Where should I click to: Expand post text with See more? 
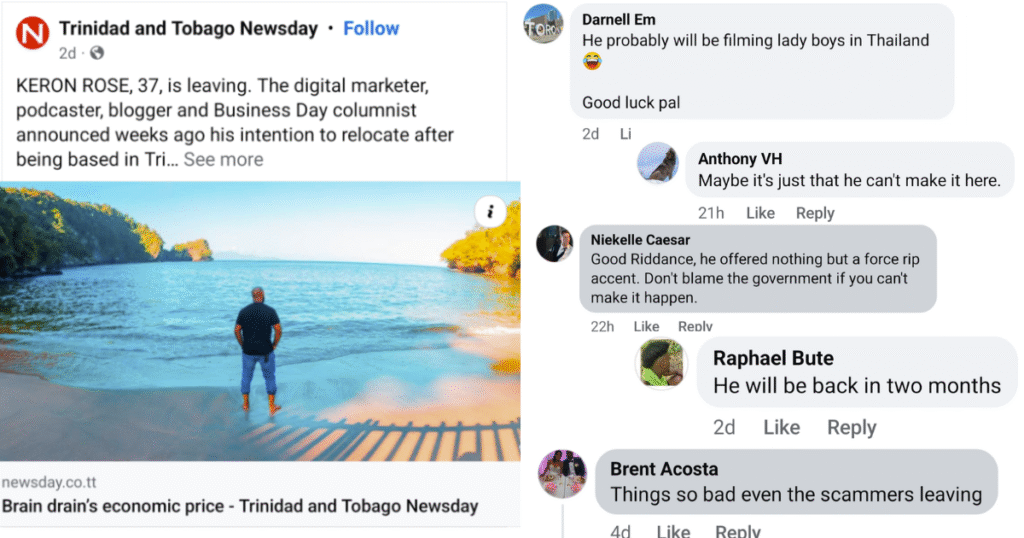[x=223, y=159]
